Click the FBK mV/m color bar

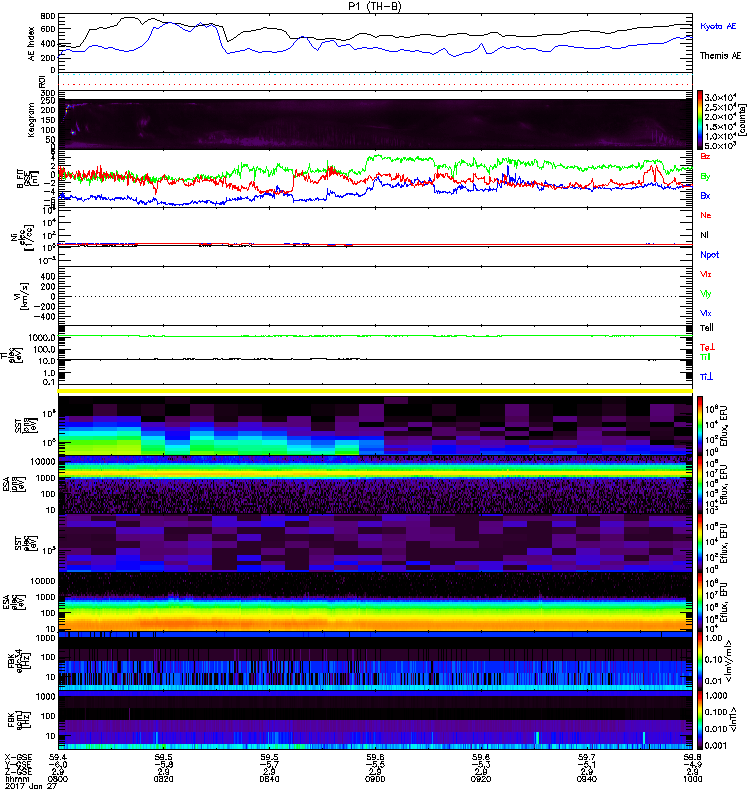point(699,660)
